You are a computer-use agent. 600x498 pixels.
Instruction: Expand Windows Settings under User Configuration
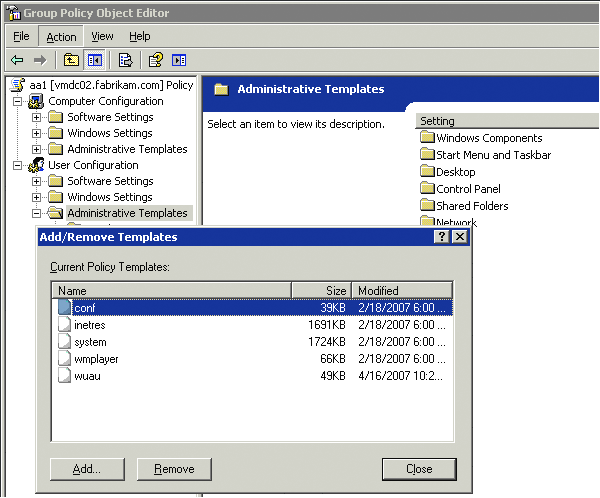tap(36, 198)
